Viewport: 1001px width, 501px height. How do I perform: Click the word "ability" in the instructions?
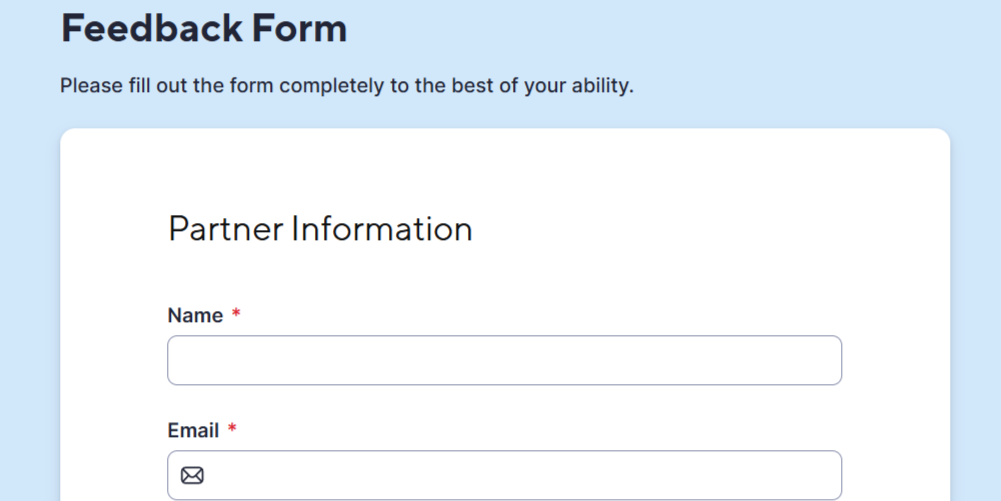coord(600,86)
